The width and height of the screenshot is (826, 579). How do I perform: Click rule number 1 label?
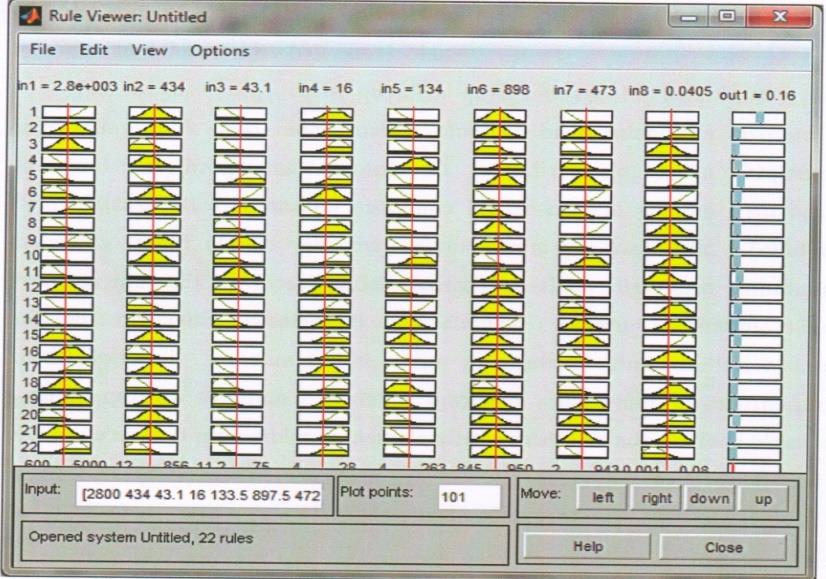coord(33,112)
